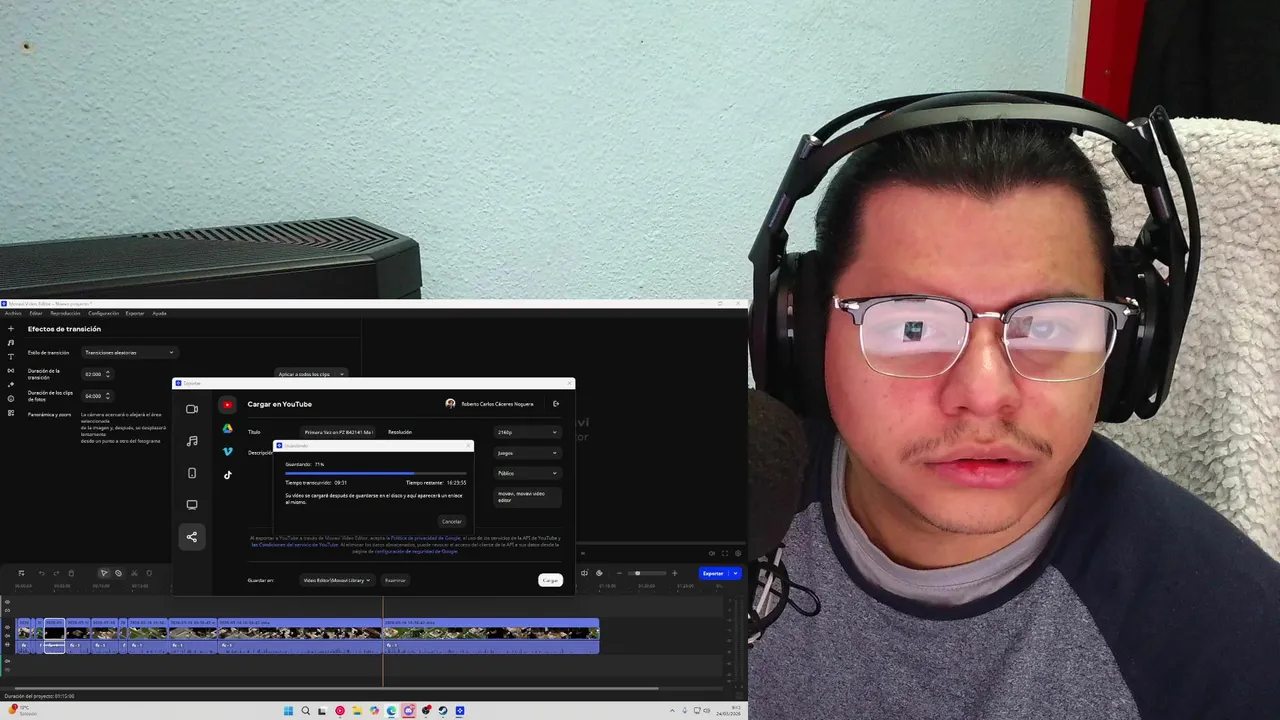Open the Edge browser icon on taskbar

click(x=391, y=711)
